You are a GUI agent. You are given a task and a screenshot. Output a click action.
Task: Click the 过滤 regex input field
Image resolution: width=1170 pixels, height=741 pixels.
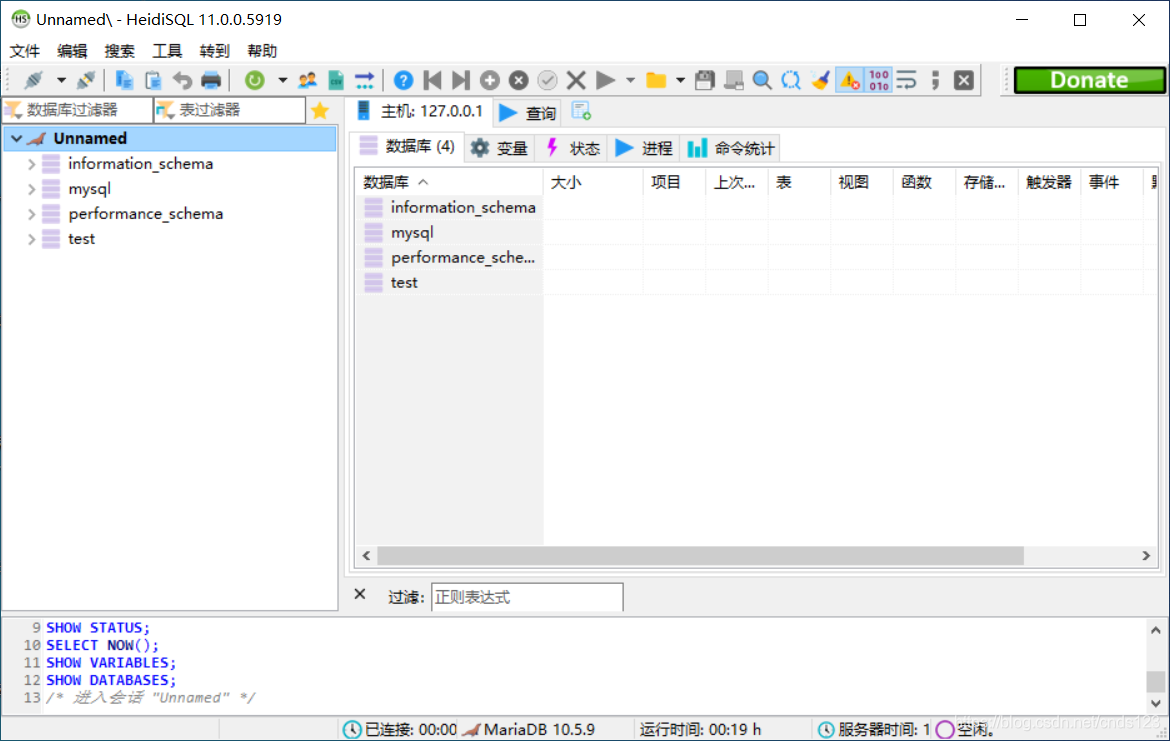click(527, 597)
